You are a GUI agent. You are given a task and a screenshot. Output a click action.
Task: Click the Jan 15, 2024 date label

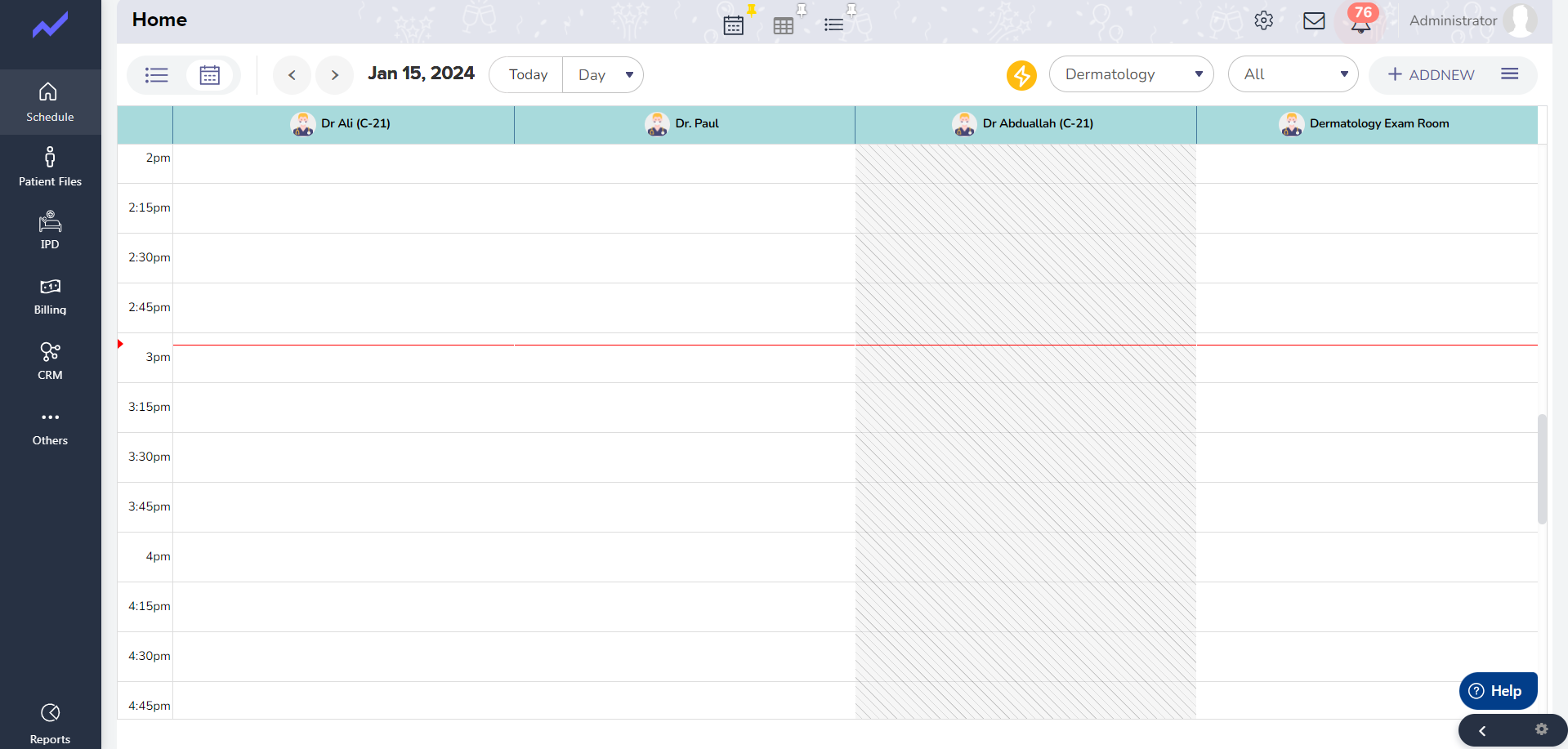(x=421, y=74)
